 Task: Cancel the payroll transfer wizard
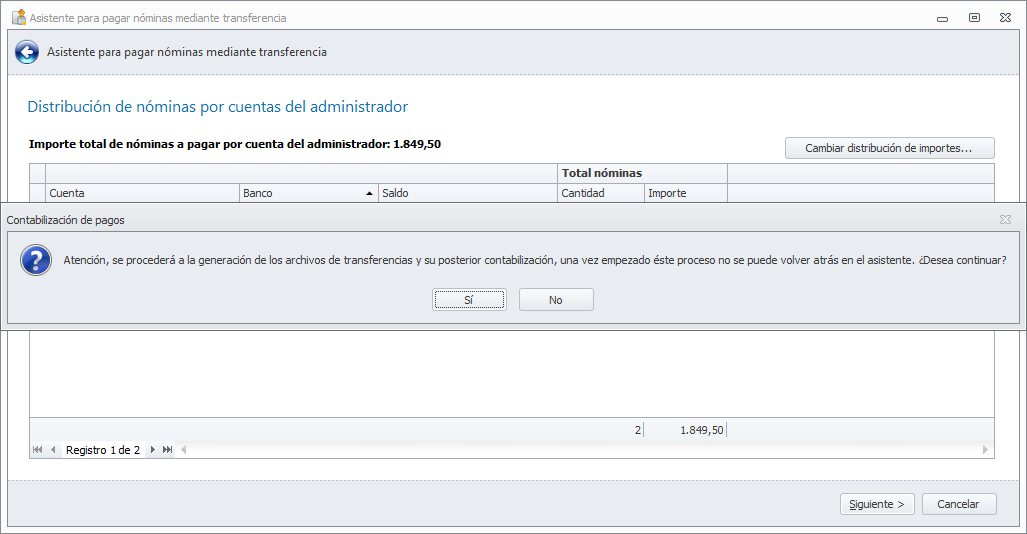coord(959,504)
